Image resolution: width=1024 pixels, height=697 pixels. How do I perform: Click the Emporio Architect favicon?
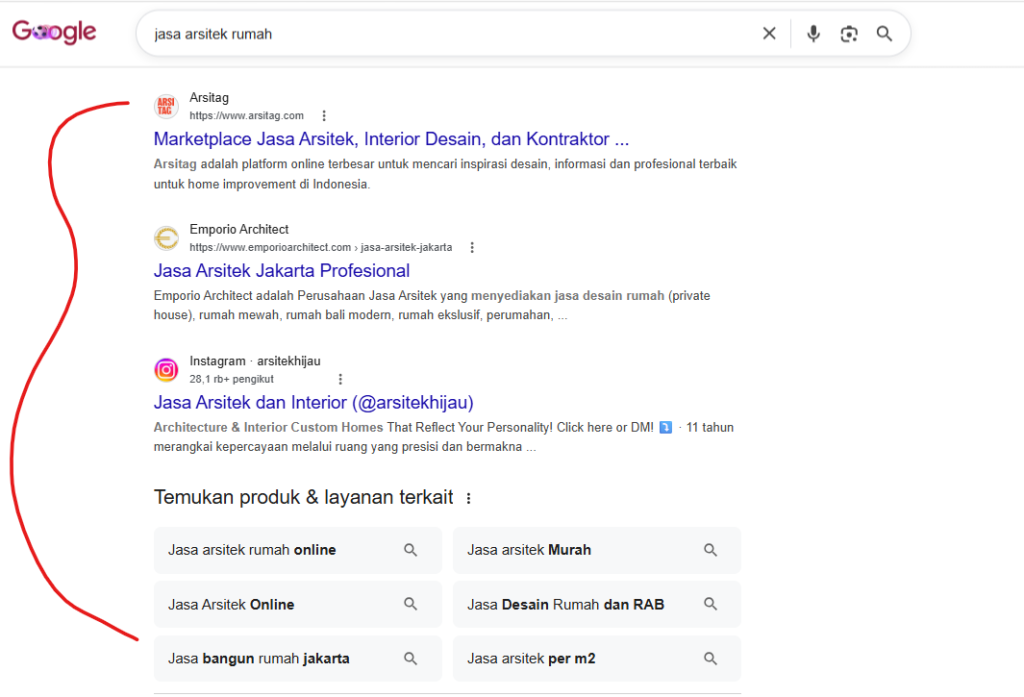pos(166,238)
